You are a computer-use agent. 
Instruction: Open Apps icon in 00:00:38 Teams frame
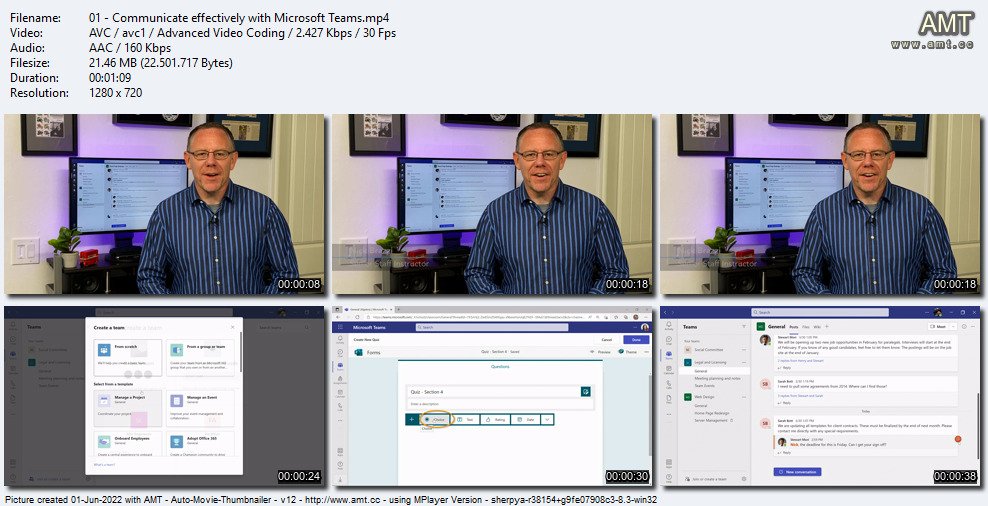[x=669, y=464]
